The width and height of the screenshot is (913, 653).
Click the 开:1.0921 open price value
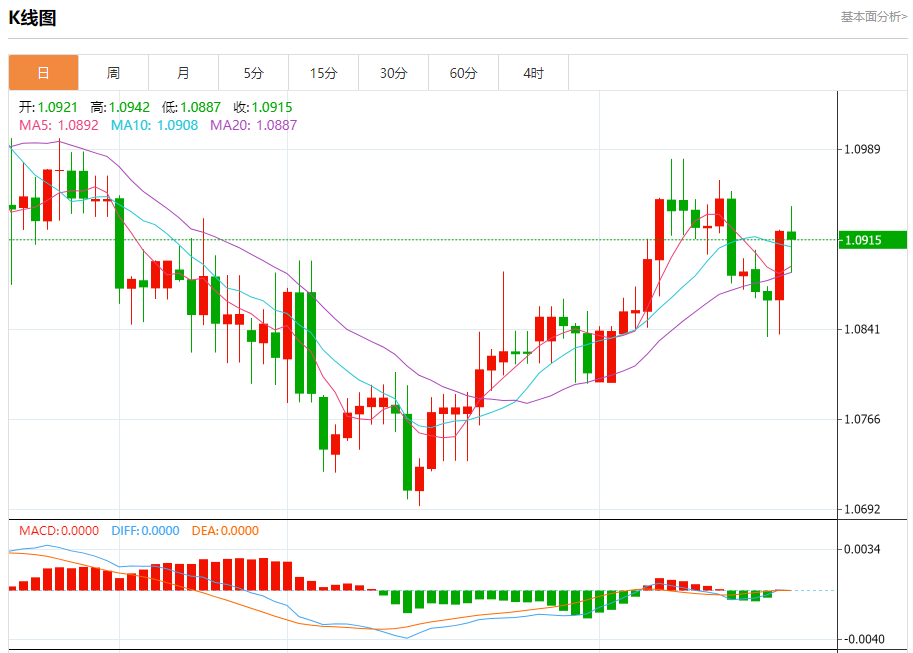(x=48, y=107)
